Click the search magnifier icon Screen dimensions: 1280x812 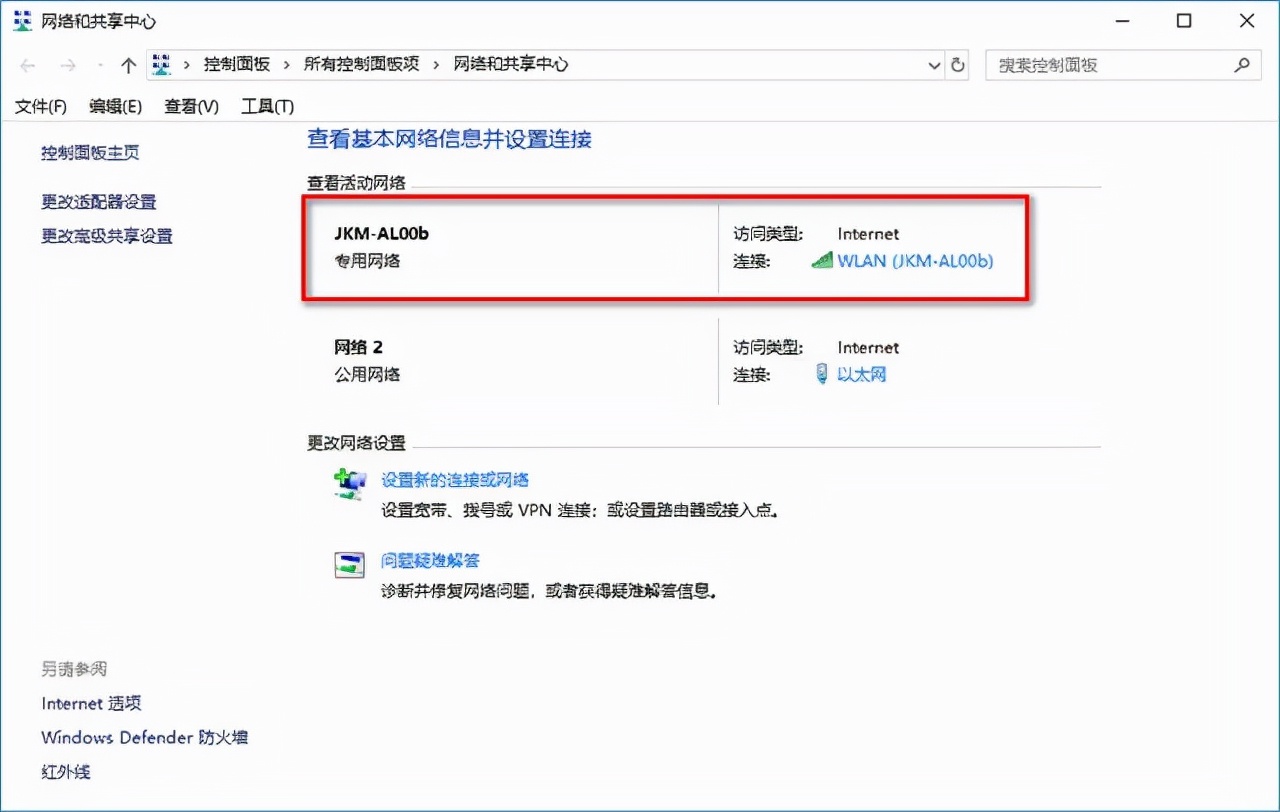point(1242,65)
